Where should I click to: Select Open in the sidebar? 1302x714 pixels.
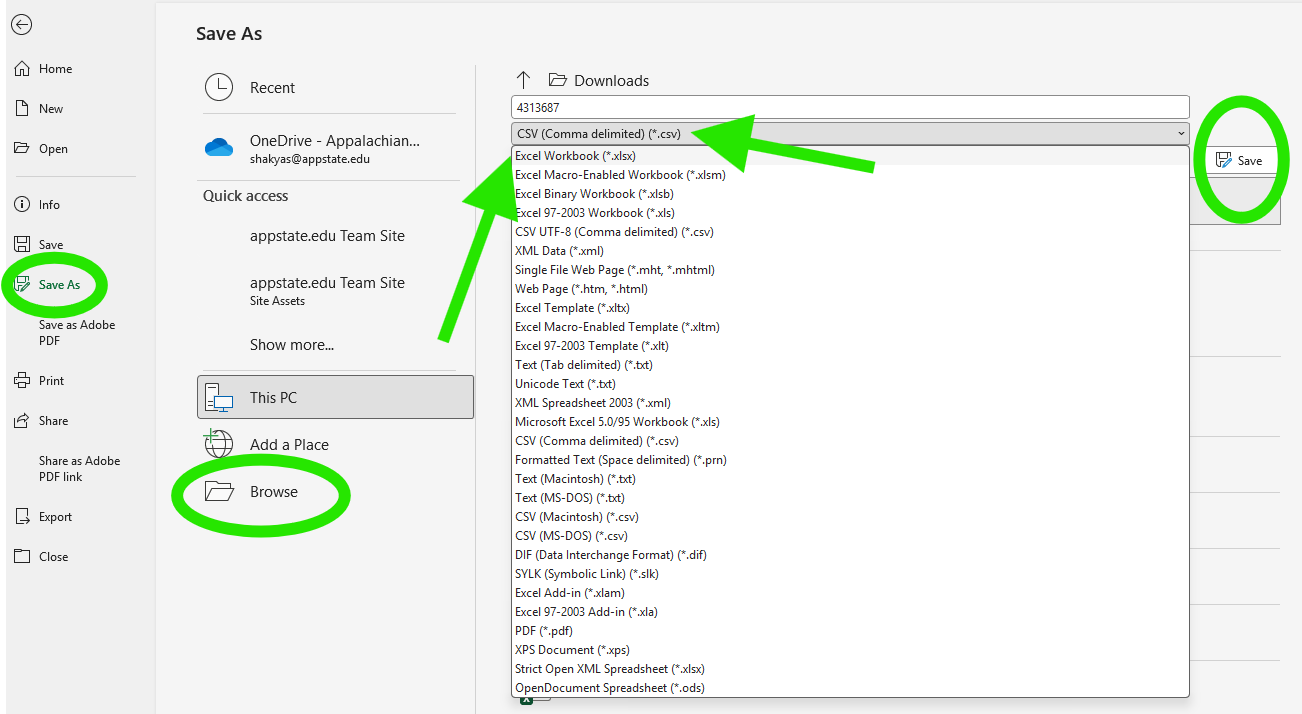(53, 149)
